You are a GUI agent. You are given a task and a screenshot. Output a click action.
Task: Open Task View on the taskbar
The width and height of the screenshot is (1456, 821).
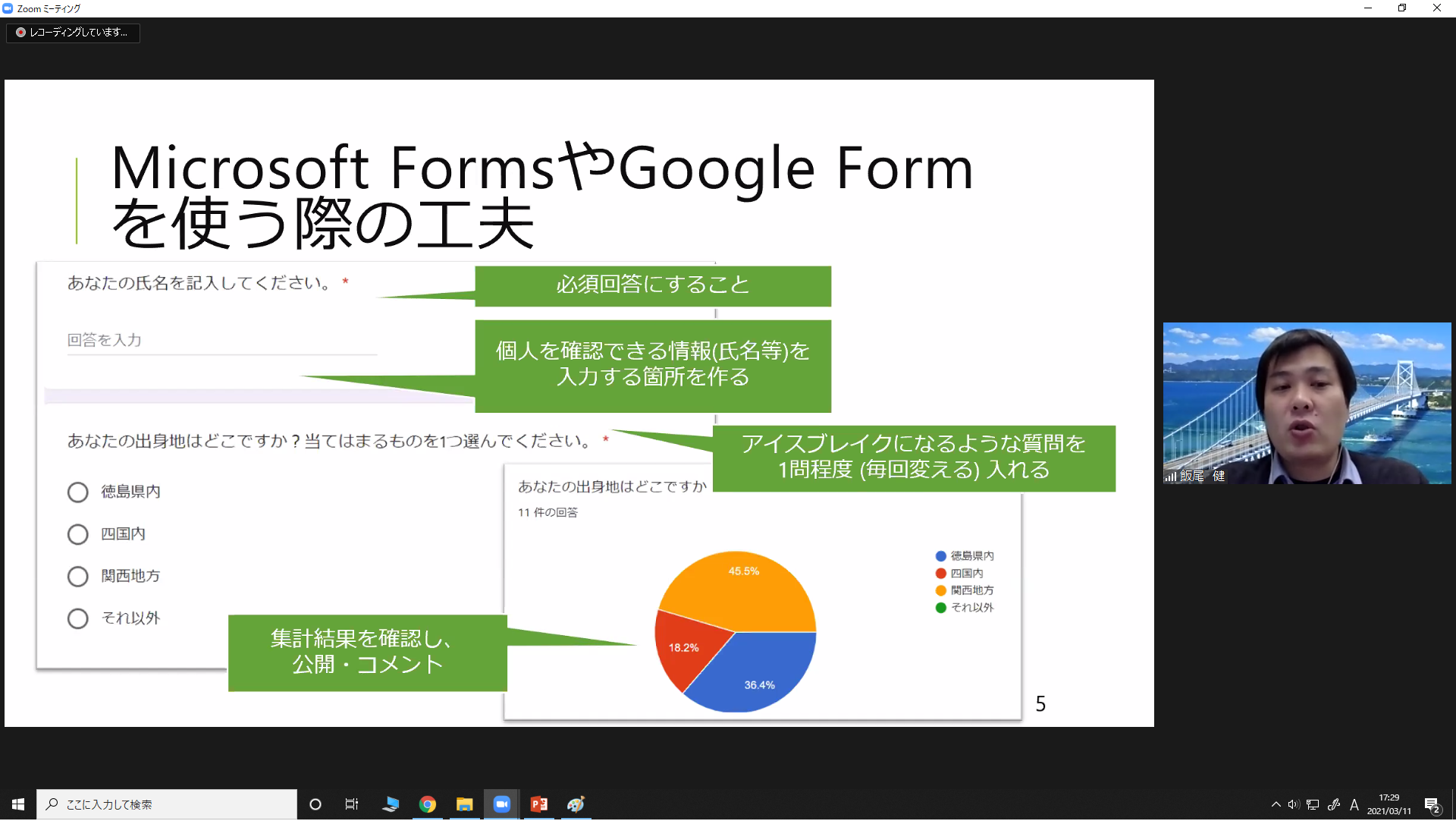[352, 805]
